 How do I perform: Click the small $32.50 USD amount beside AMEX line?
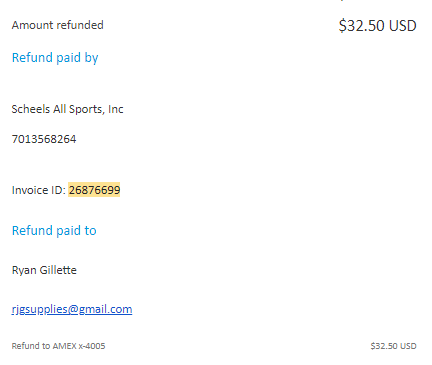coord(393,346)
